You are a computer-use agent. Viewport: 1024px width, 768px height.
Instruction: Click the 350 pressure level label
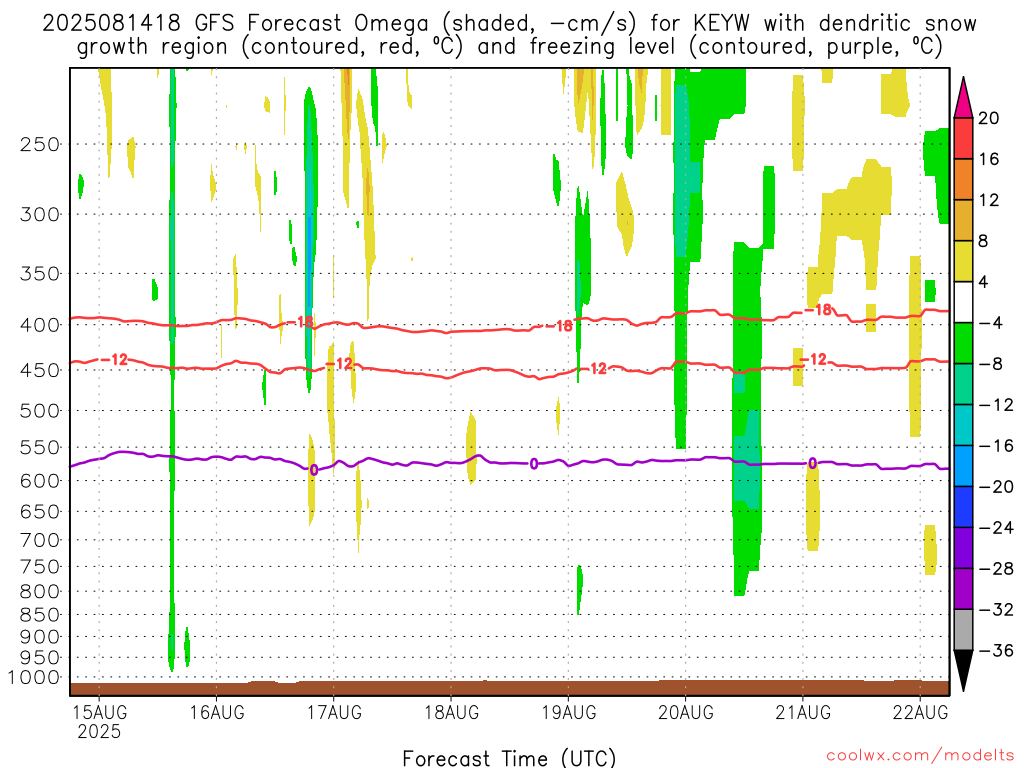click(x=40, y=273)
